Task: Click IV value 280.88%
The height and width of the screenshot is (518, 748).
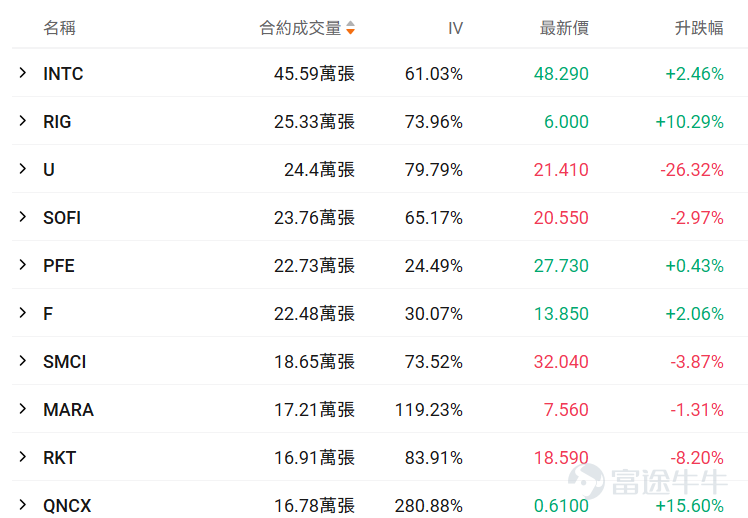Action: pyautogui.click(x=429, y=506)
